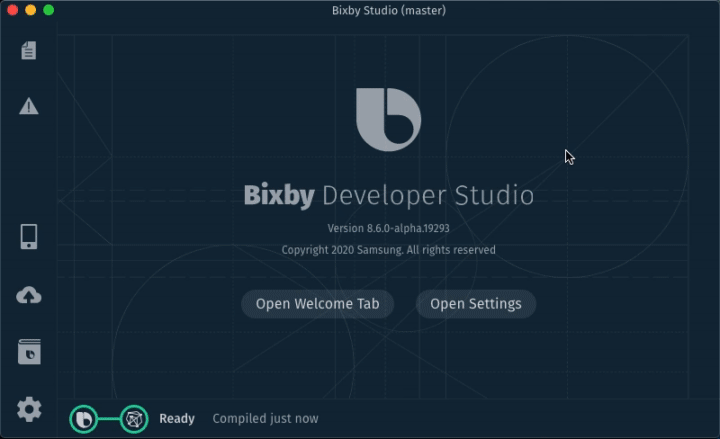Open the Simulator phone icon
This screenshot has width=720, height=439.
(28, 236)
